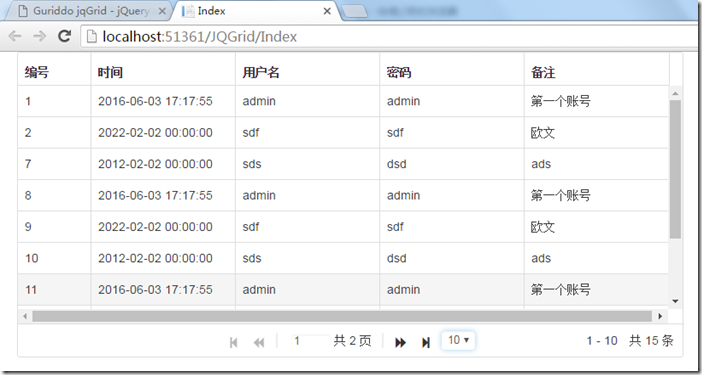702x375 pixels.
Task: Close the Index browser tab
Action: pyautogui.click(x=327, y=11)
